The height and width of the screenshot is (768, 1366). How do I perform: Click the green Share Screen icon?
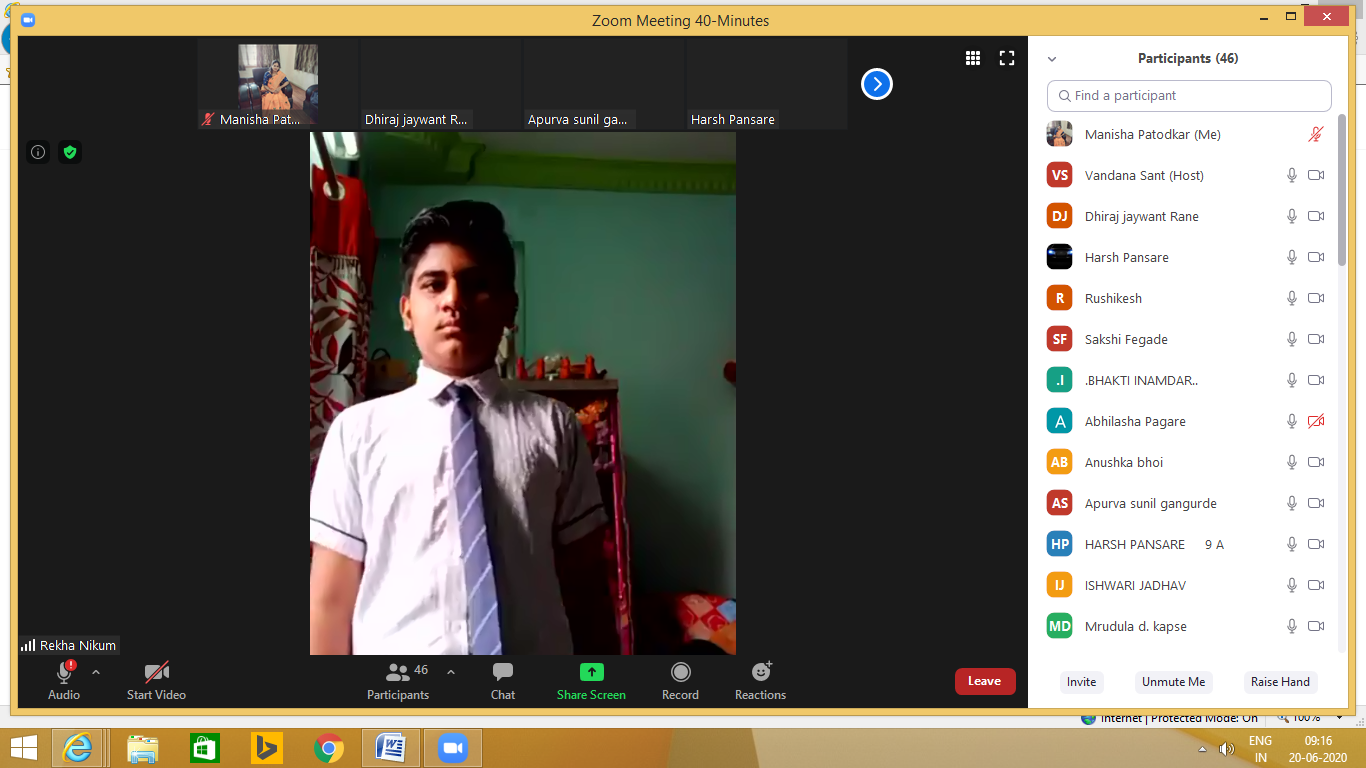(591, 672)
